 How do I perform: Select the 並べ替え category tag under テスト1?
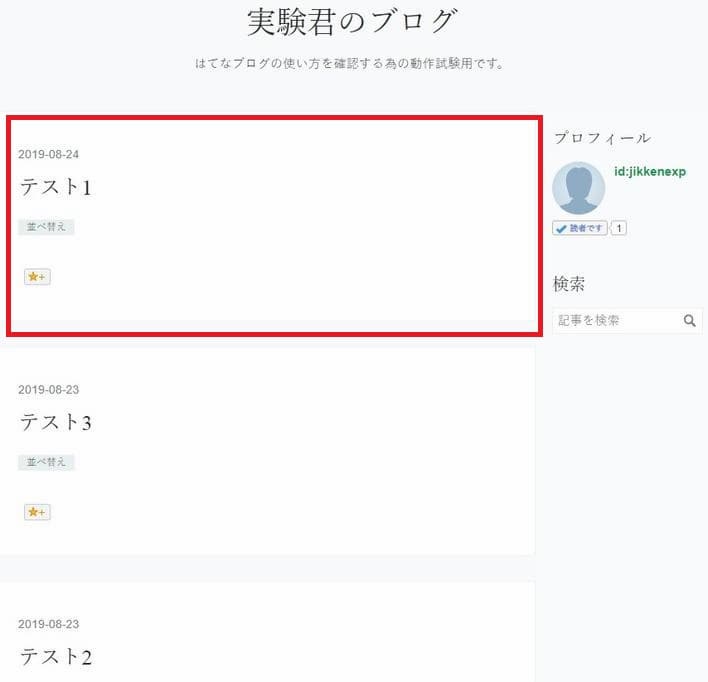46,227
